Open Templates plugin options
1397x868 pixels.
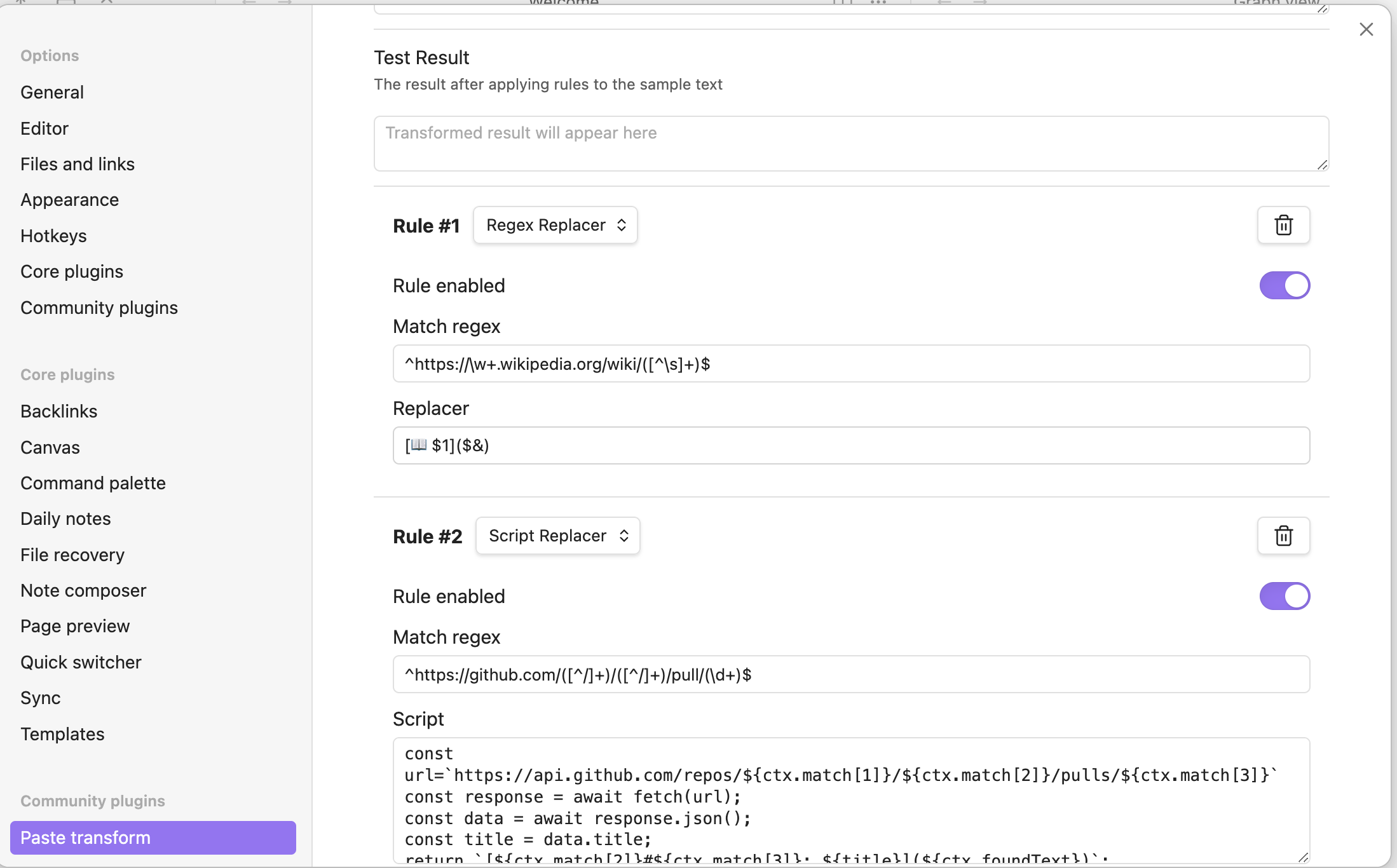[x=62, y=734]
